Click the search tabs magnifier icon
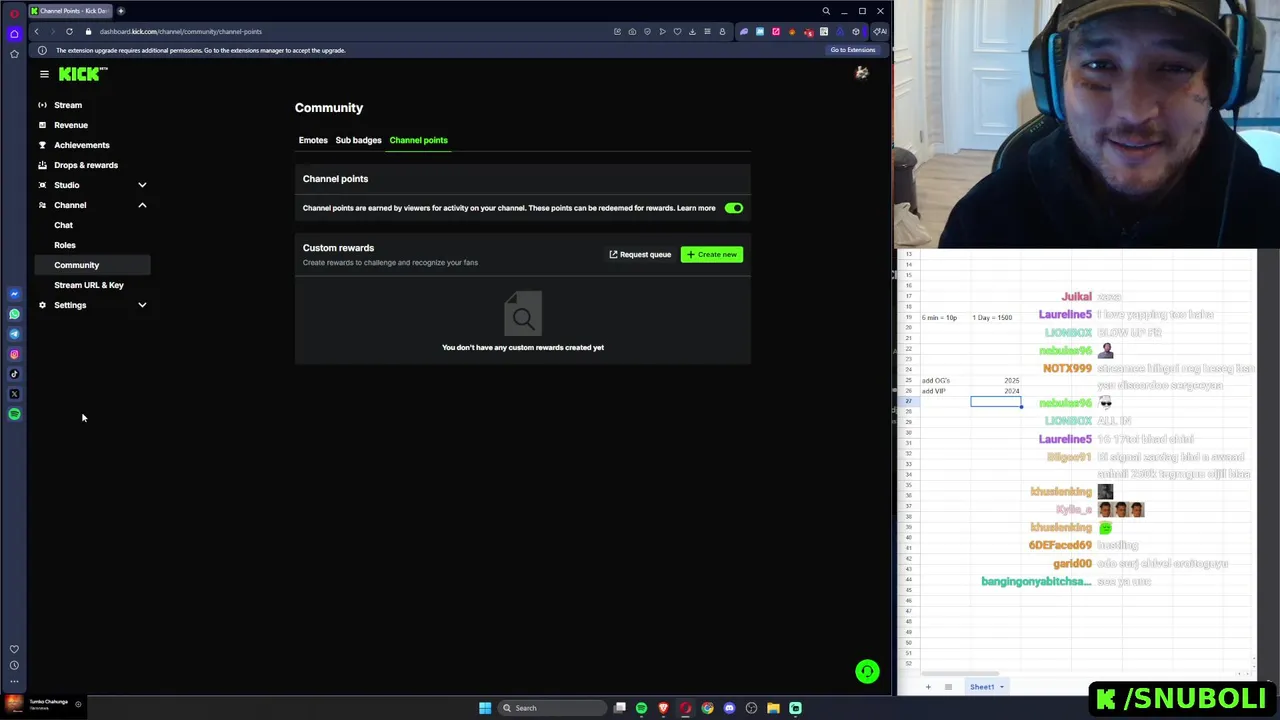The image size is (1280, 720). [x=826, y=11]
